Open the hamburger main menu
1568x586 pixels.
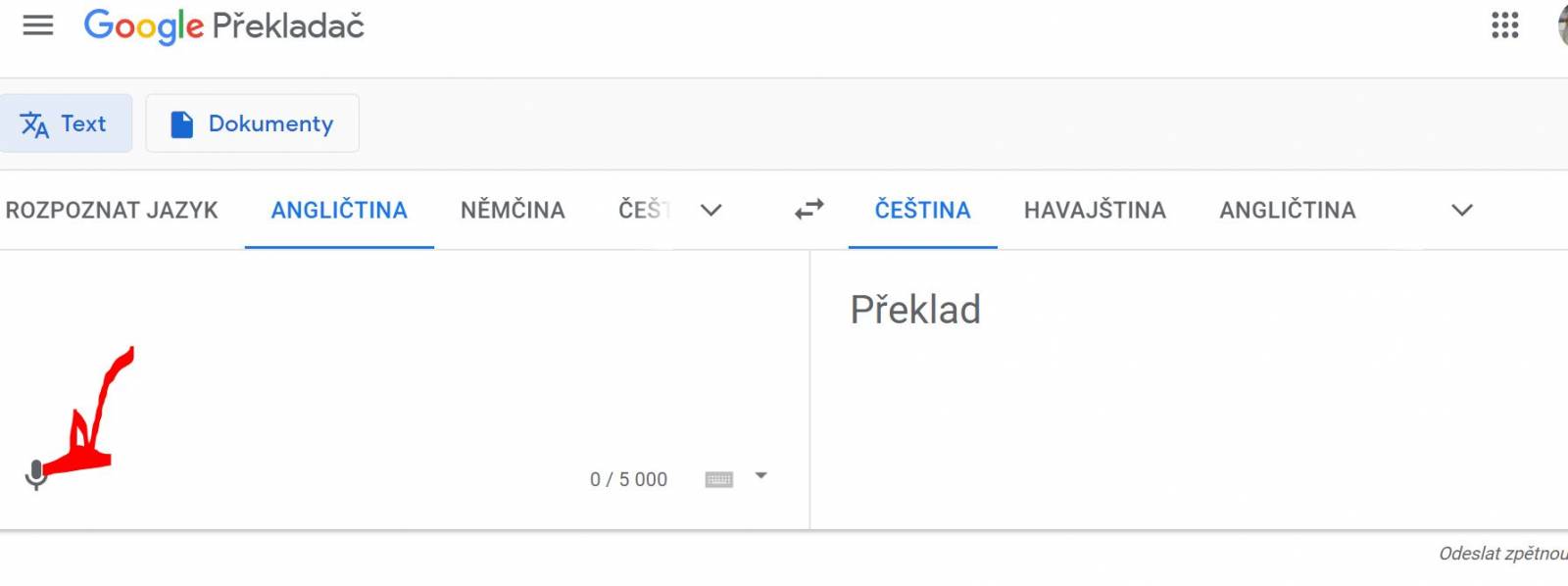tap(38, 25)
